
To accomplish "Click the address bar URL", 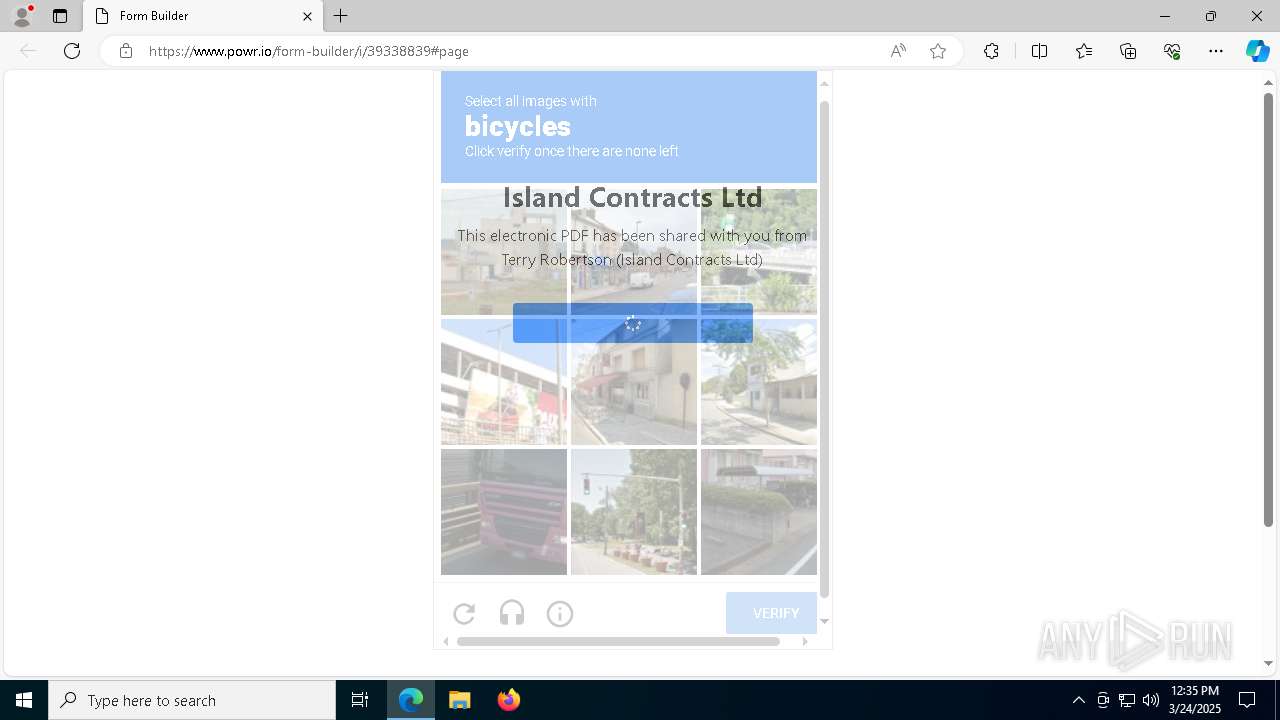I will (309, 51).
